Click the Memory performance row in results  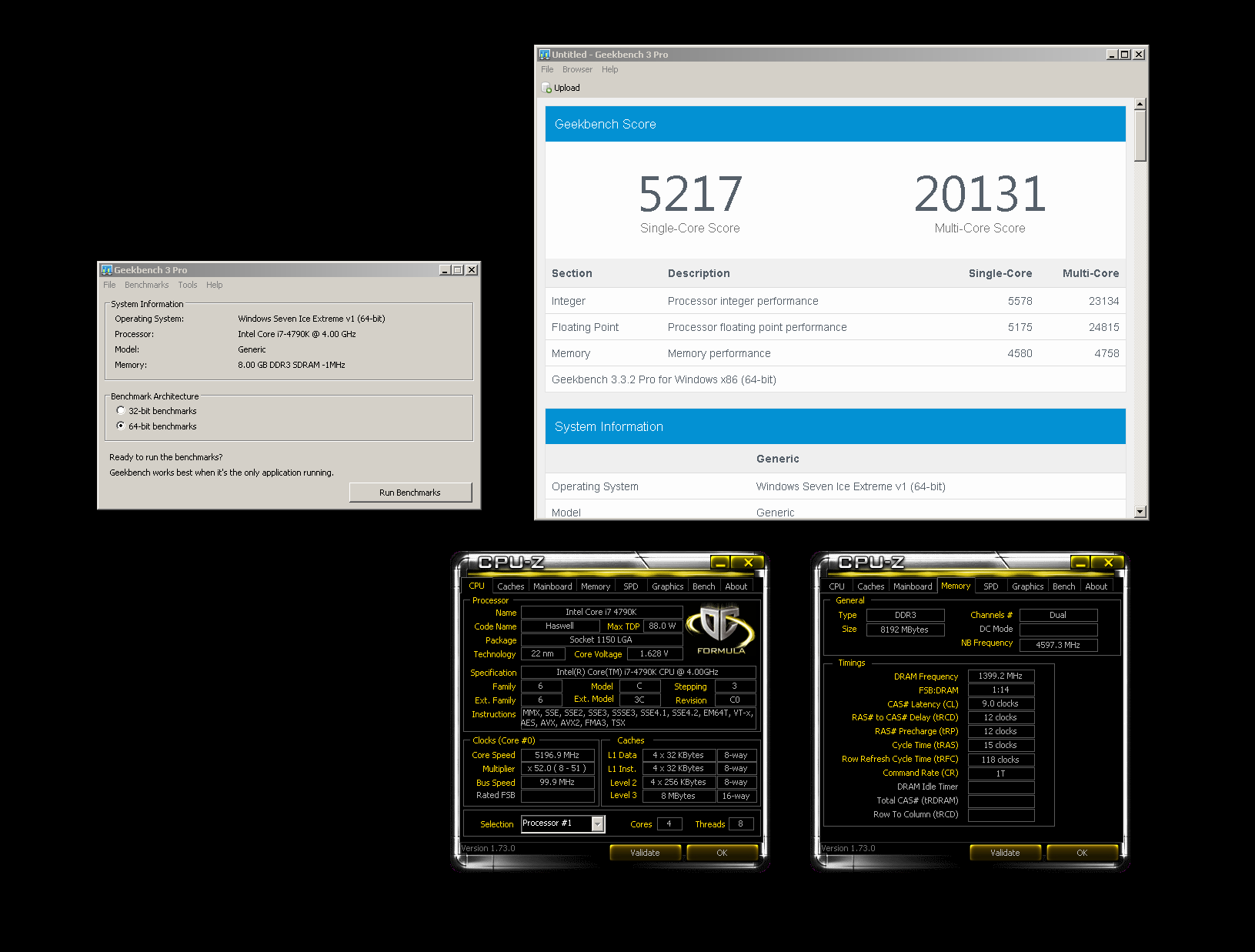[x=835, y=353]
